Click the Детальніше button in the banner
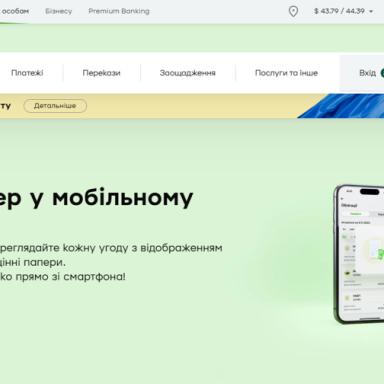This screenshot has height=384, width=384. coord(55,106)
